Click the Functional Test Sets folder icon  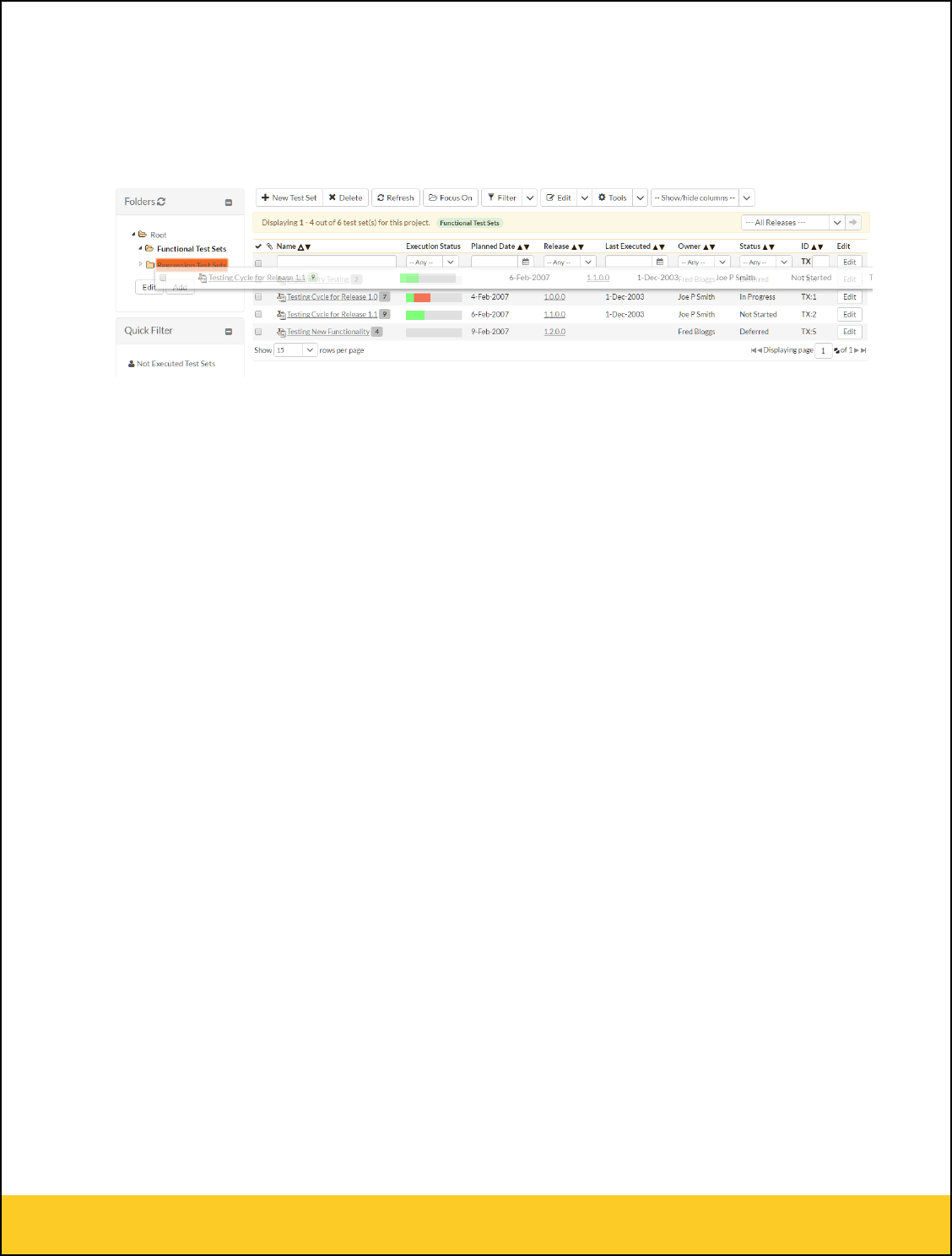pyautogui.click(x=149, y=249)
